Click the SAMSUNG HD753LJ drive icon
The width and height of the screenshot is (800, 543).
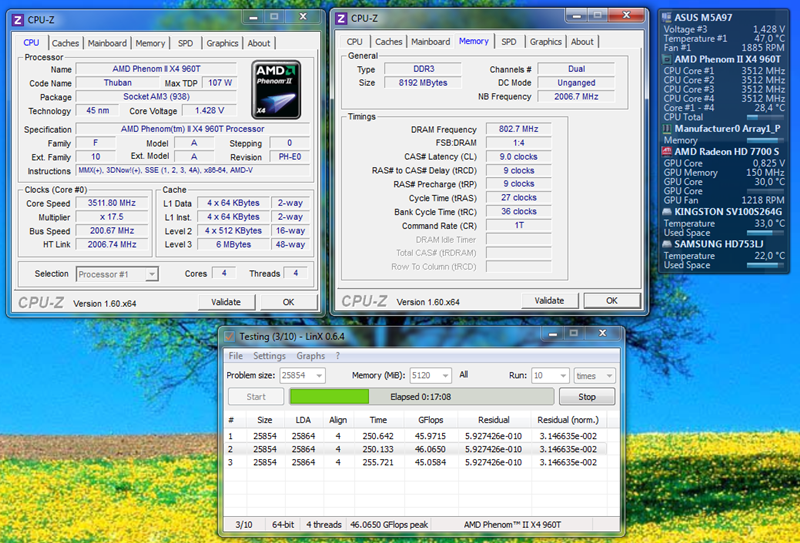pos(666,244)
